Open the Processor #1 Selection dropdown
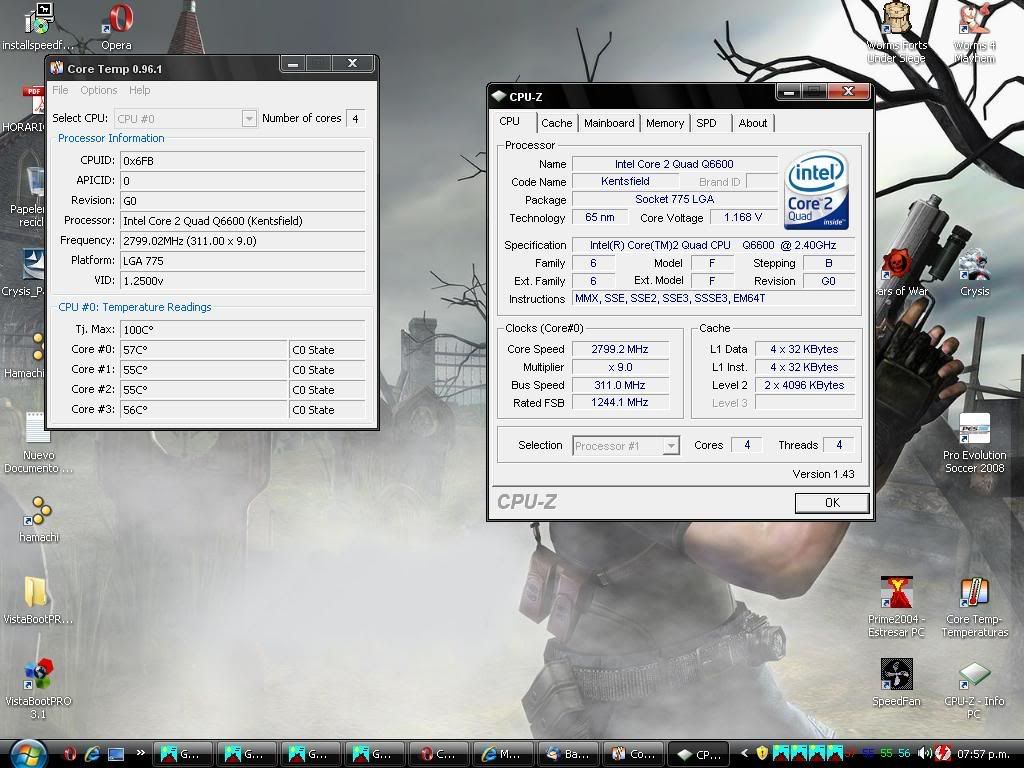Screen dimensions: 1024x768 (626, 446)
